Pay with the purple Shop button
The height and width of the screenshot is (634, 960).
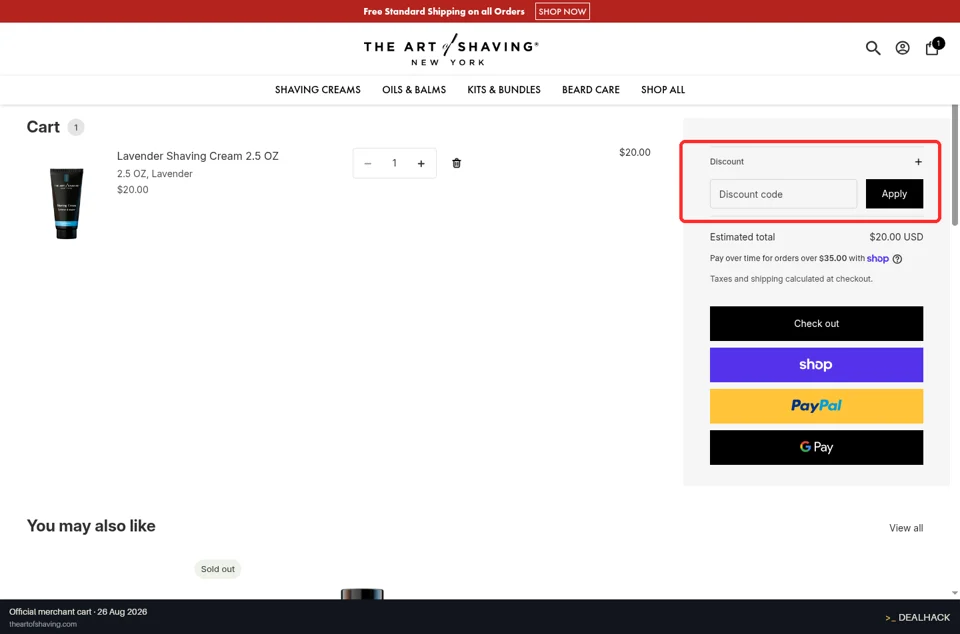817,365
